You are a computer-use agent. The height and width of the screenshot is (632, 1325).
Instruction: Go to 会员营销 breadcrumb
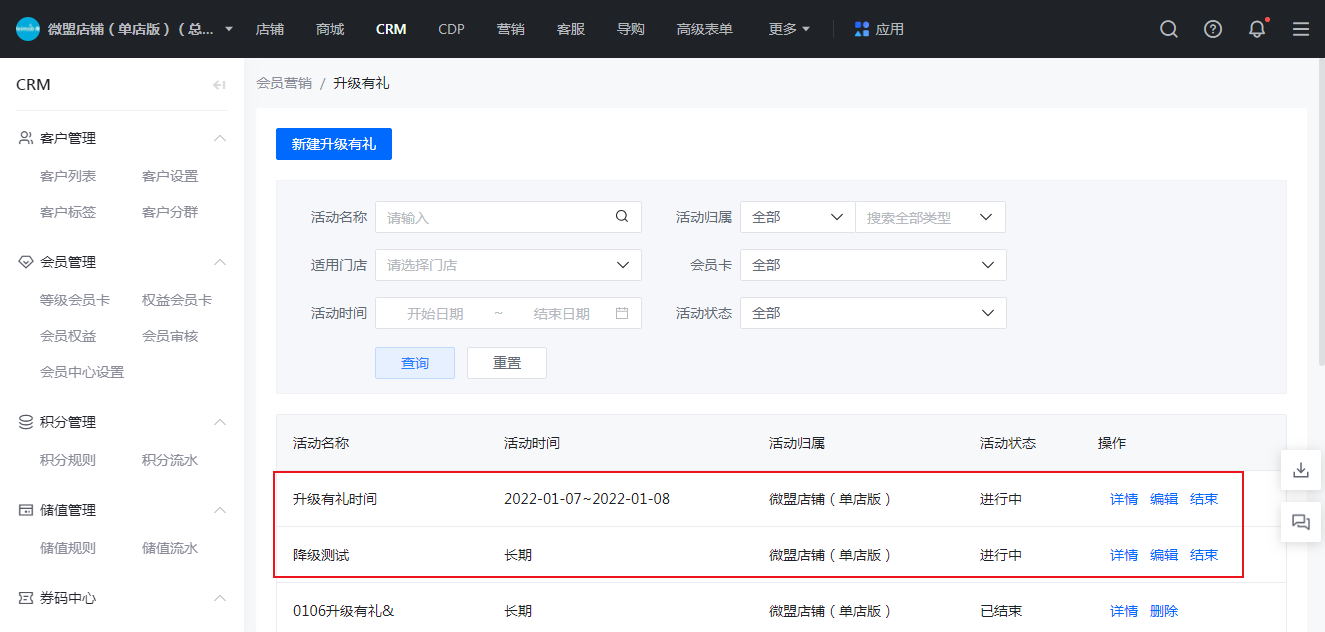coord(284,83)
